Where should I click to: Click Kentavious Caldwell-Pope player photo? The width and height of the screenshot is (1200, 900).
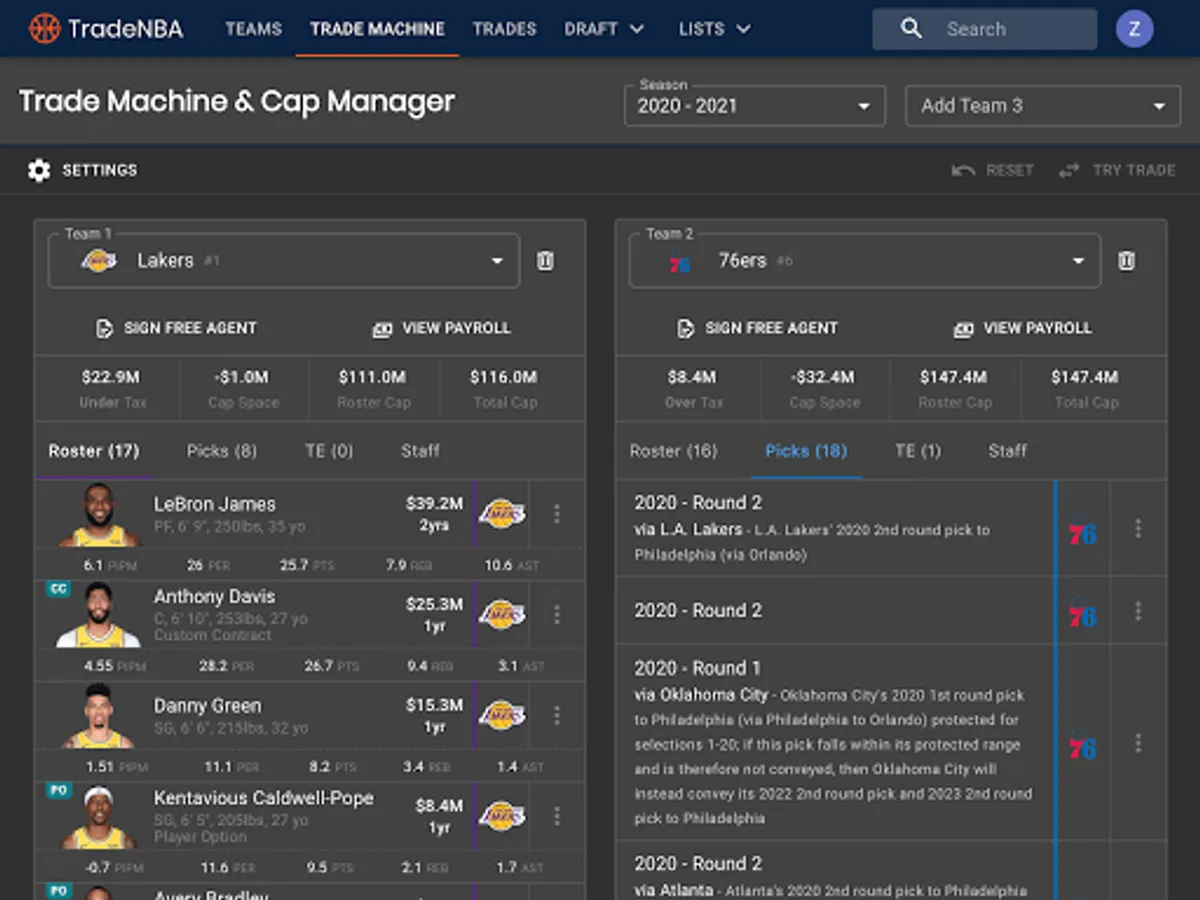[99, 817]
